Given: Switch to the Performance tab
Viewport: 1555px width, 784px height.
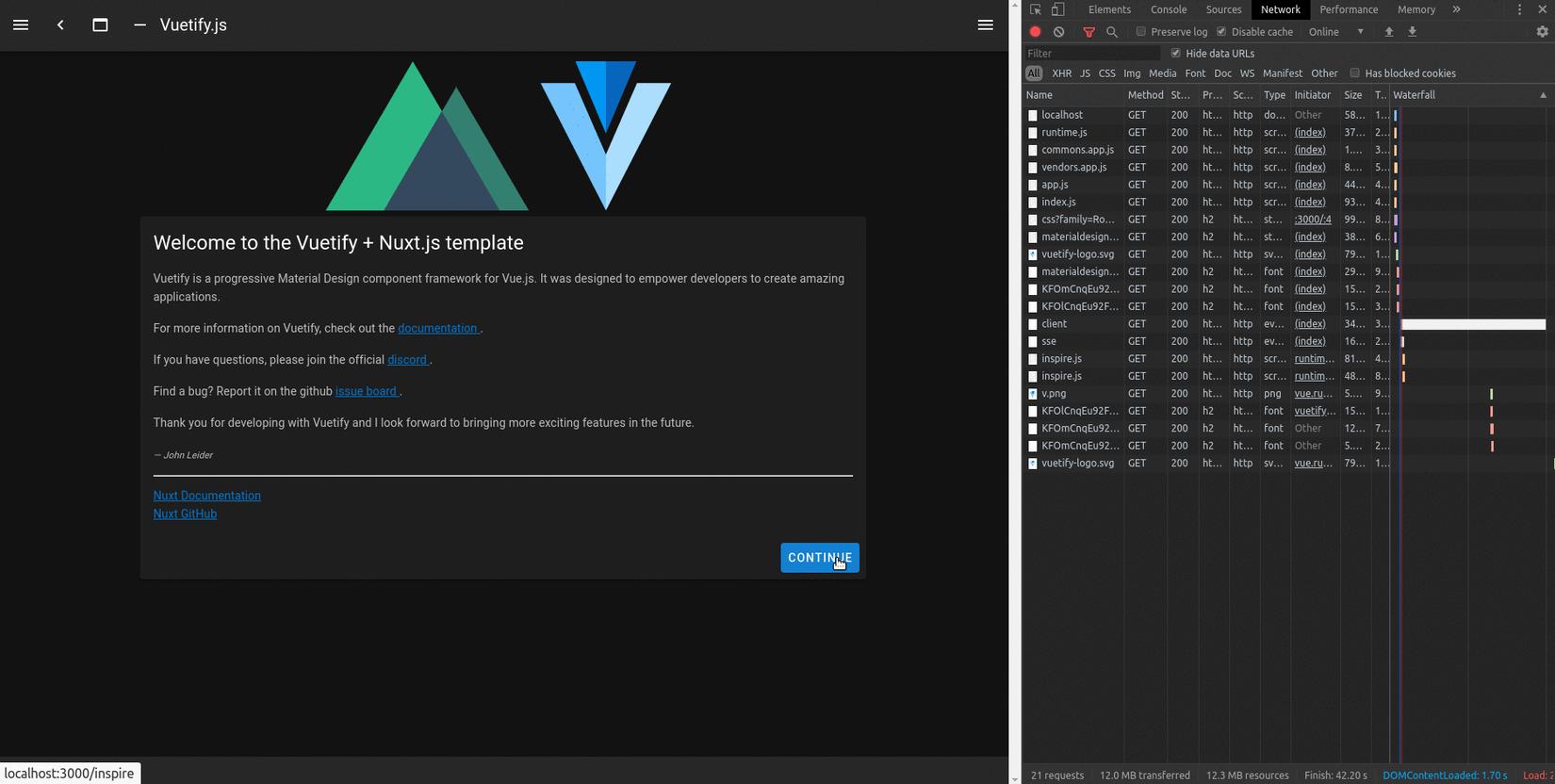Looking at the screenshot, I should coord(1349,9).
